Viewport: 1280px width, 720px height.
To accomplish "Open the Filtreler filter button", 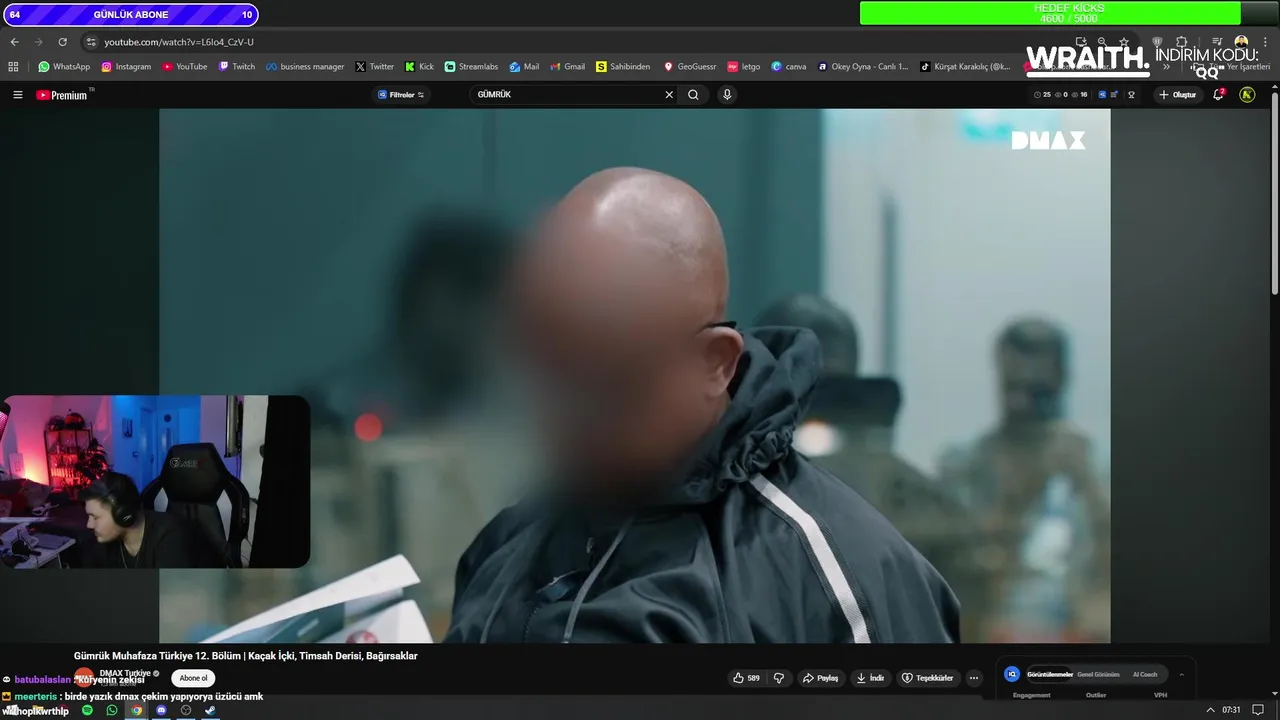I will click(x=401, y=95).
